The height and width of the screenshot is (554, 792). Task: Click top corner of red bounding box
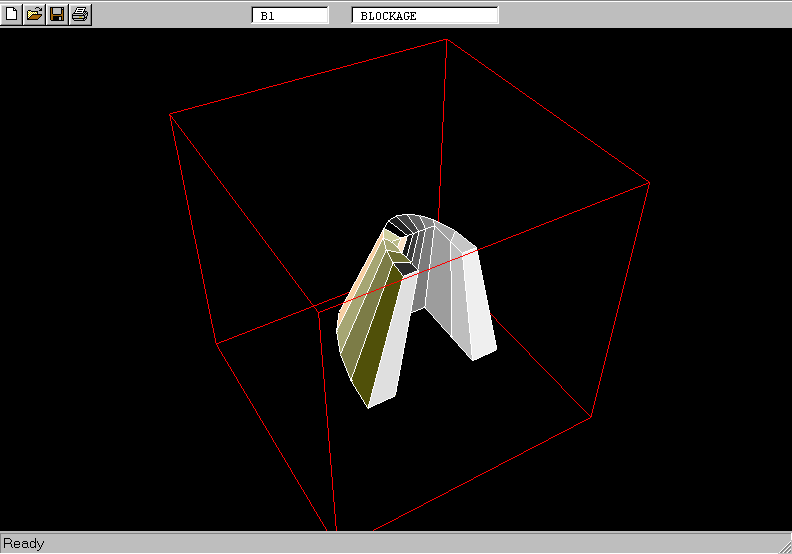pos(446,40)
